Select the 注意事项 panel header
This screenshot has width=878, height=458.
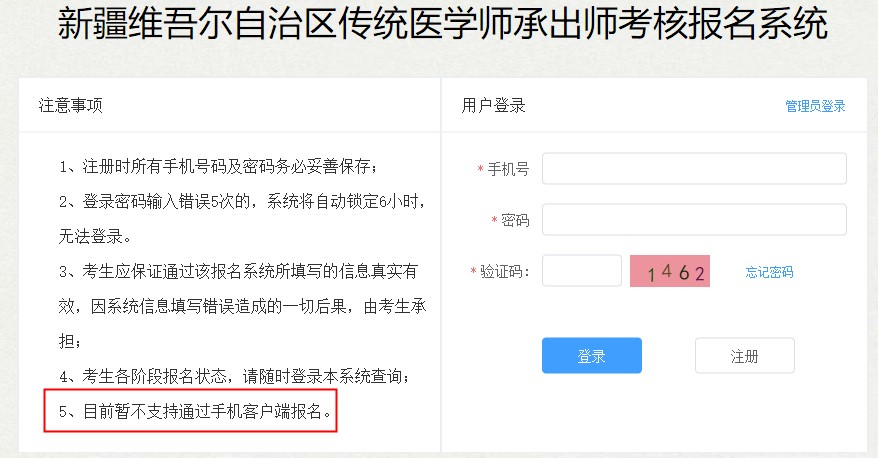pos(71,106)
